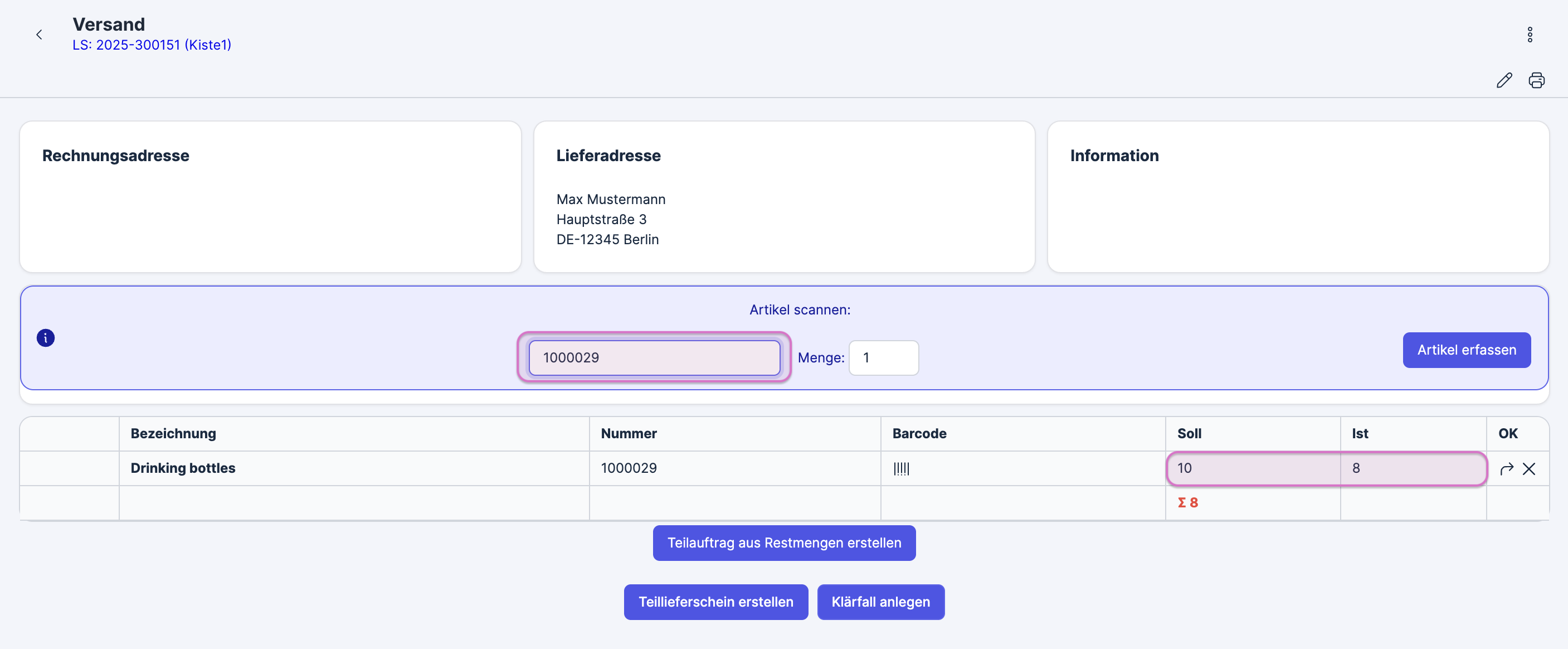
Task: Click the blue info circle icon
Action: click(46, 338)
